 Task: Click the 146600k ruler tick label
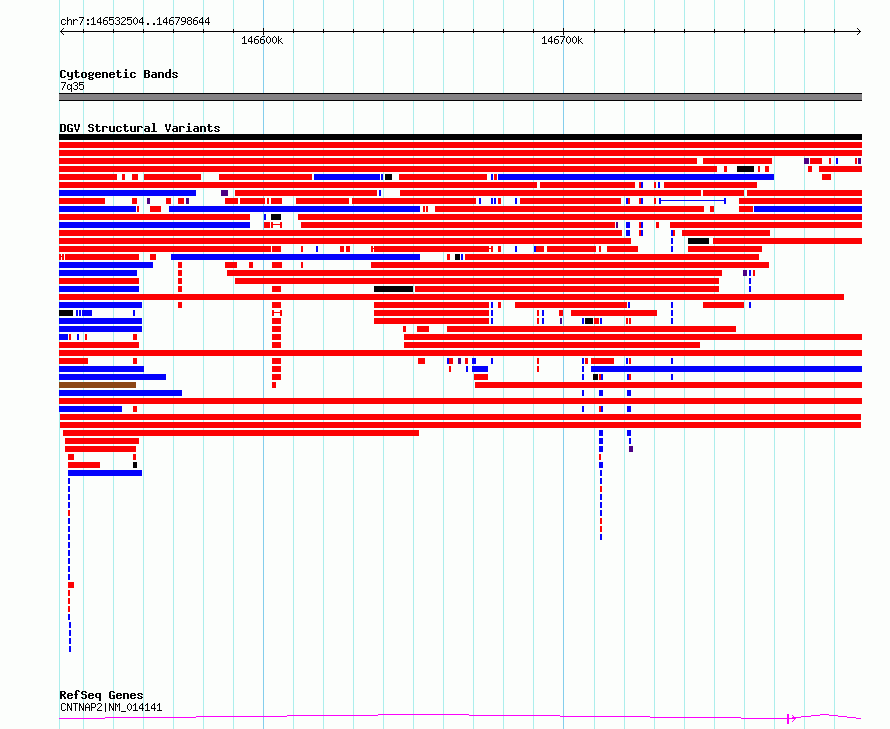click(262, 41)
